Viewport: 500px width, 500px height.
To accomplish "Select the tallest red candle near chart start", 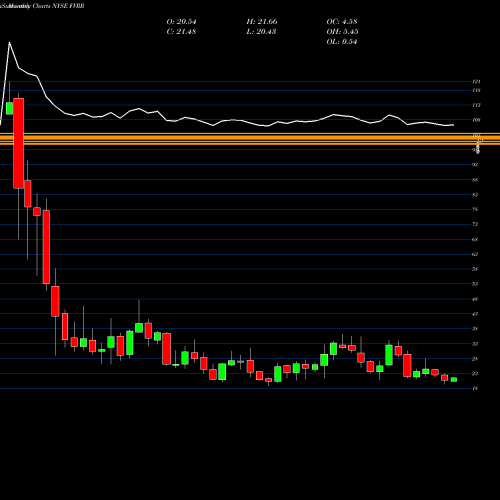I will pos(19,143).
